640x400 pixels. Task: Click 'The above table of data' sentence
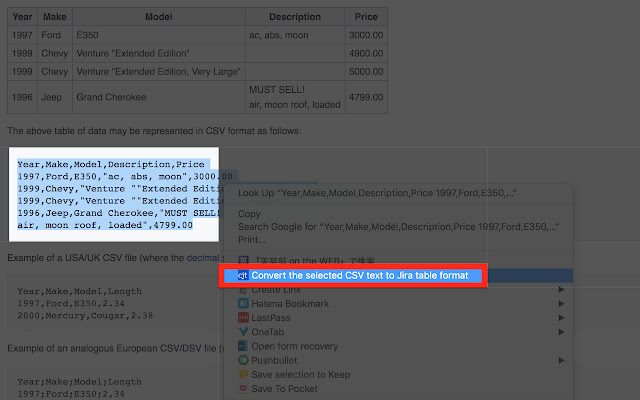154,131
